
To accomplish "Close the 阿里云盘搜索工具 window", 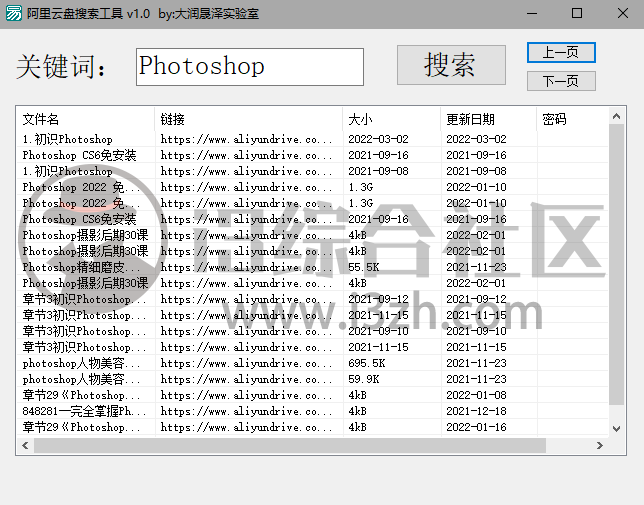I will 623,14.
